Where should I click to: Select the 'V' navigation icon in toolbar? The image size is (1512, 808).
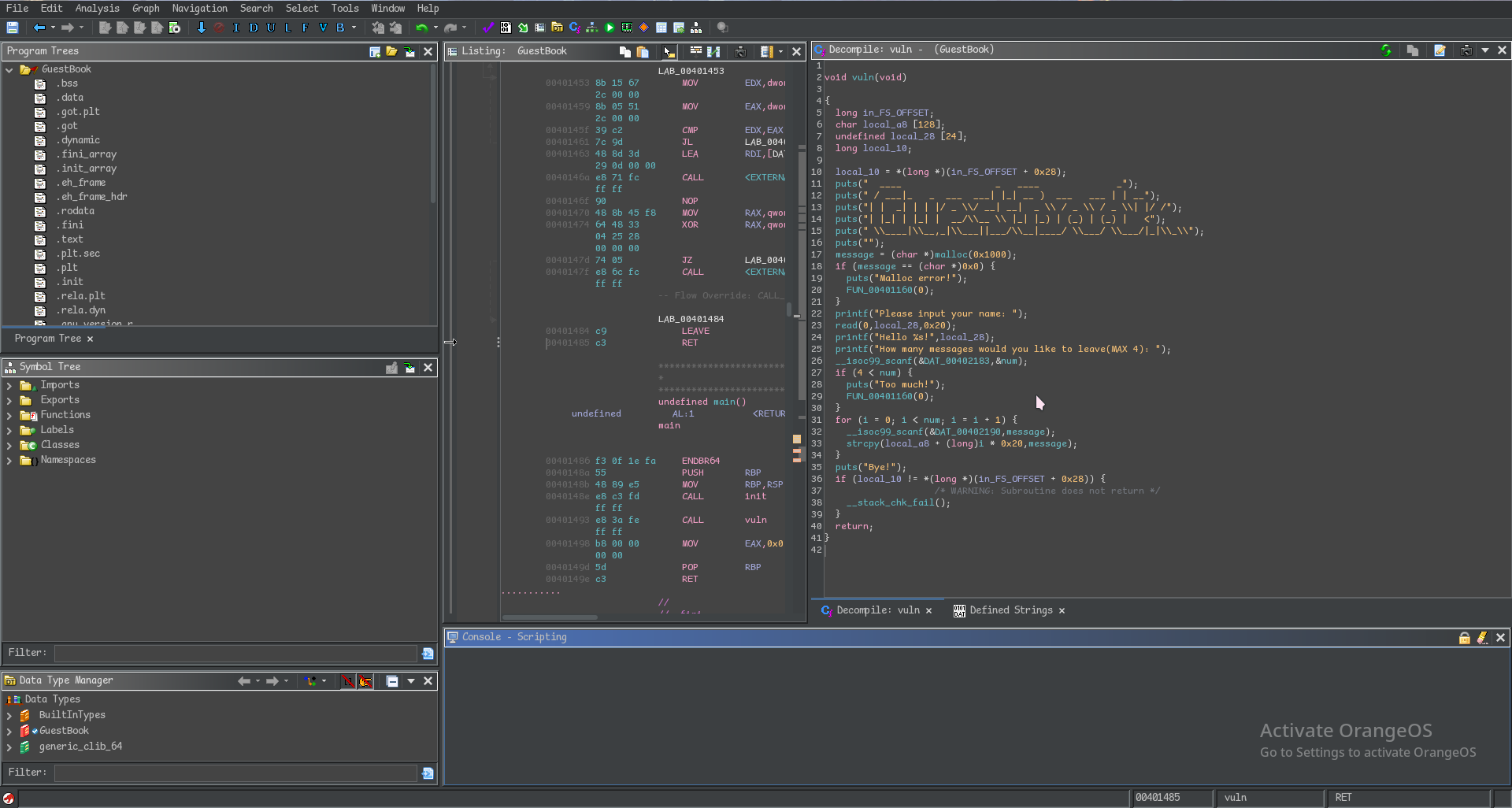(323, 28)
